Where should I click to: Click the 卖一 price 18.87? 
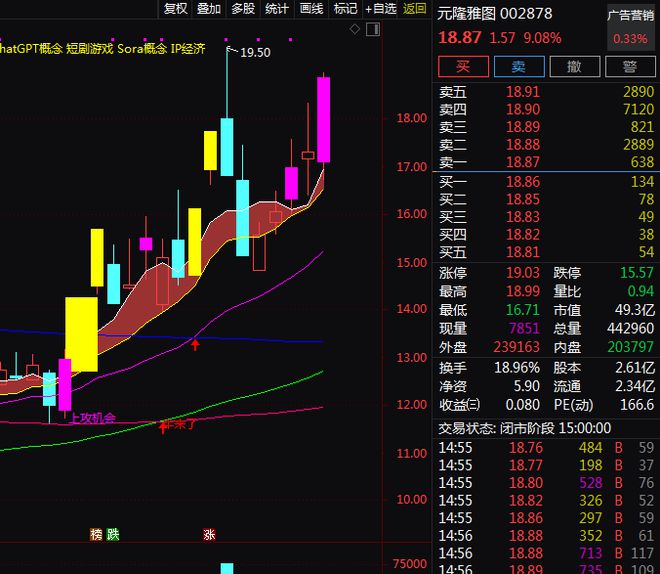[x=523, y=162]
